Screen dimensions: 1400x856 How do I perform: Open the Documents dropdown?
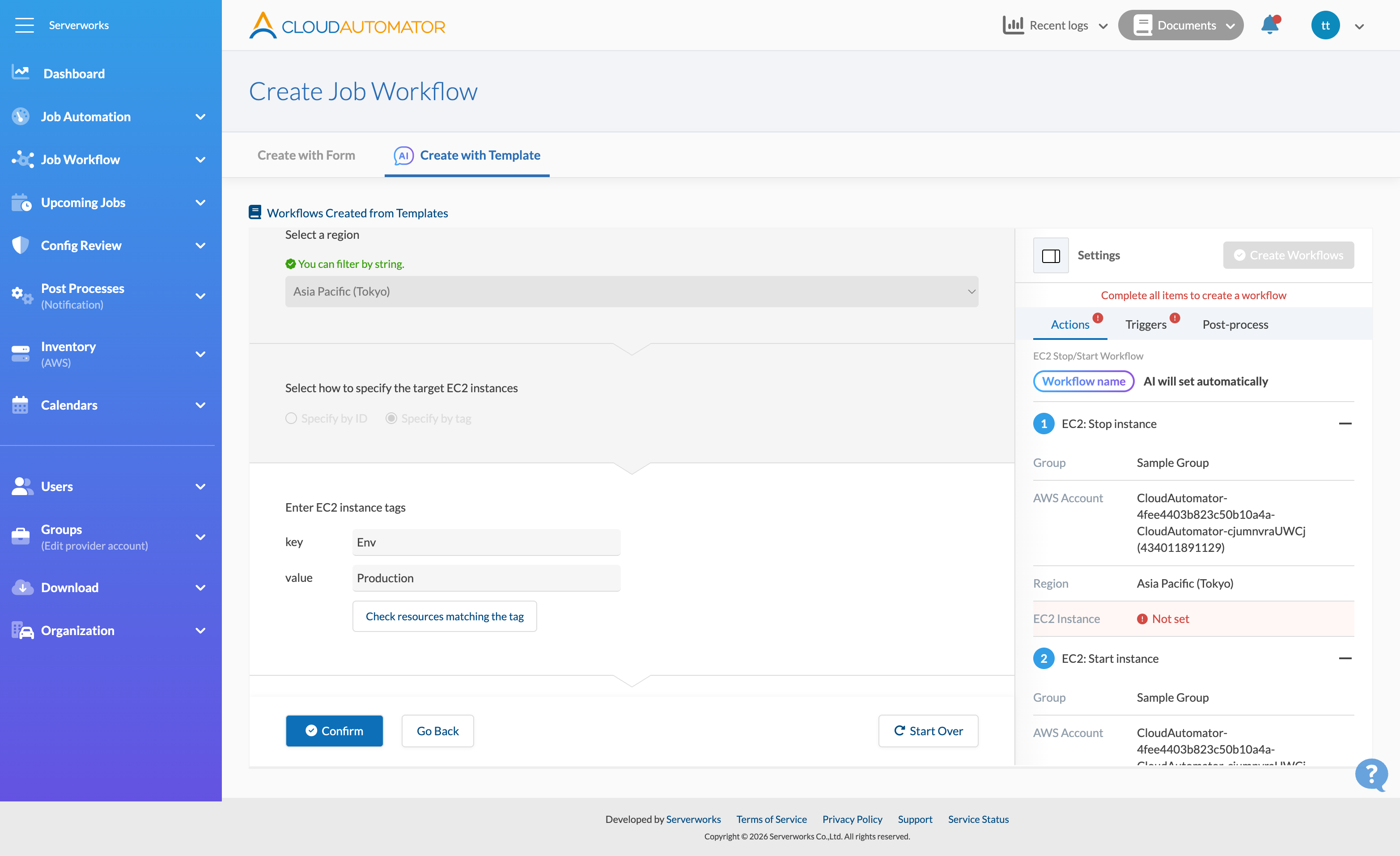1181,25
